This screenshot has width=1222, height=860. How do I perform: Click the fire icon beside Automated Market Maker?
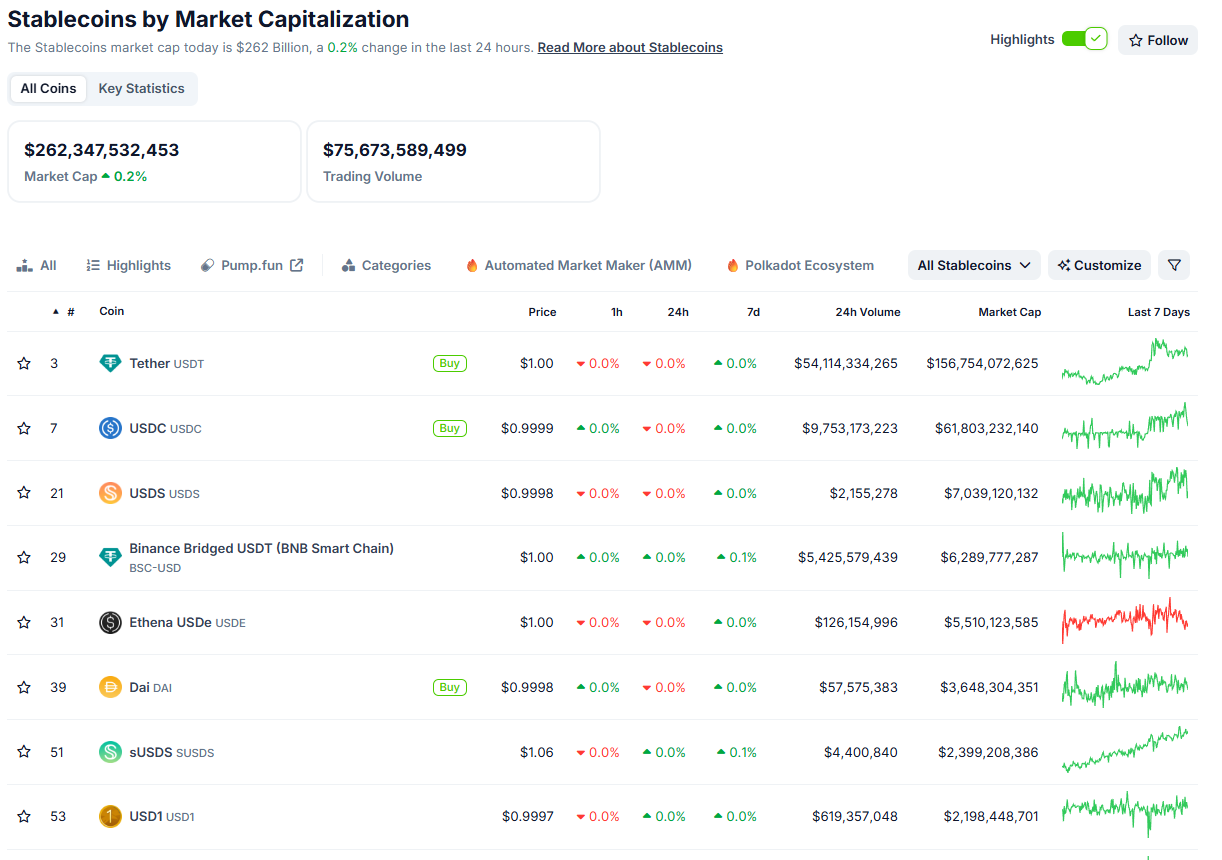tap(472, 265)
